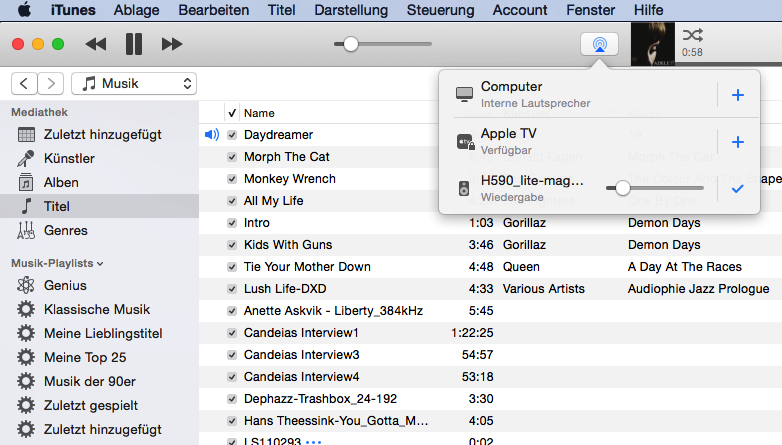
Task: Open the Zuletzt gespielt playlist
Action: tap(99, 405)
